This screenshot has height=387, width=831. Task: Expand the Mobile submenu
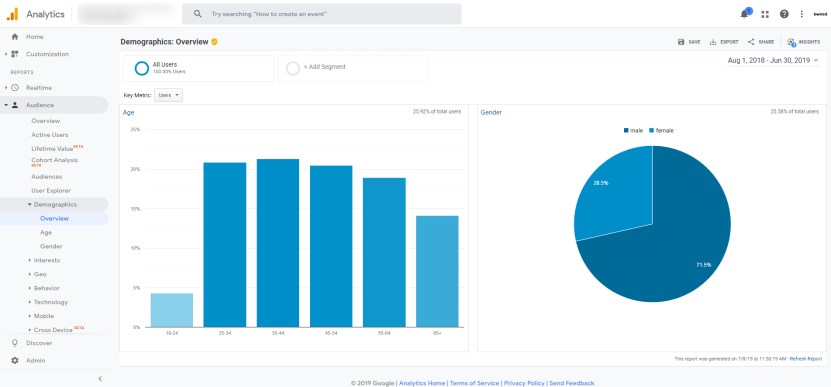[x=30, y=316]
